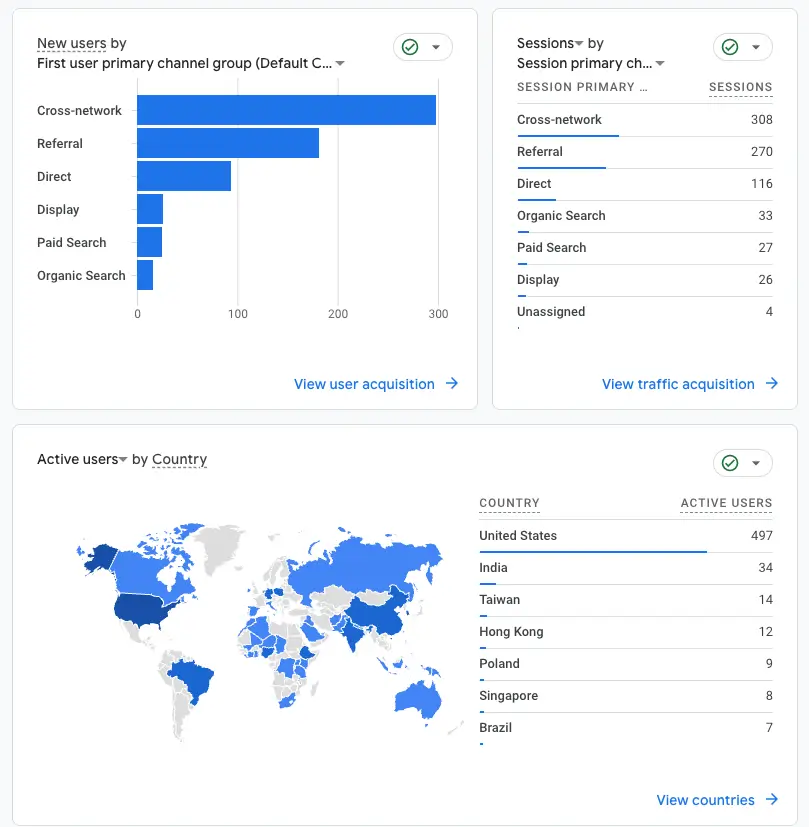Click United States on the world map
This screenshot has height=827, width=809.
point(140,609)
